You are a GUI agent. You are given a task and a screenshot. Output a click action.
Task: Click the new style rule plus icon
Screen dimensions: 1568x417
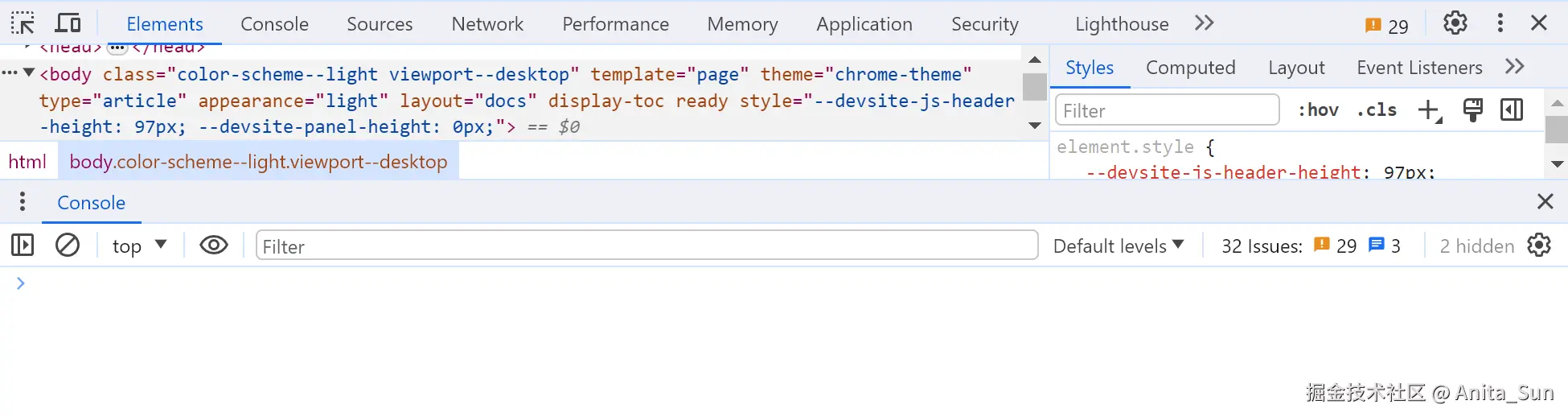point(1429,110)
